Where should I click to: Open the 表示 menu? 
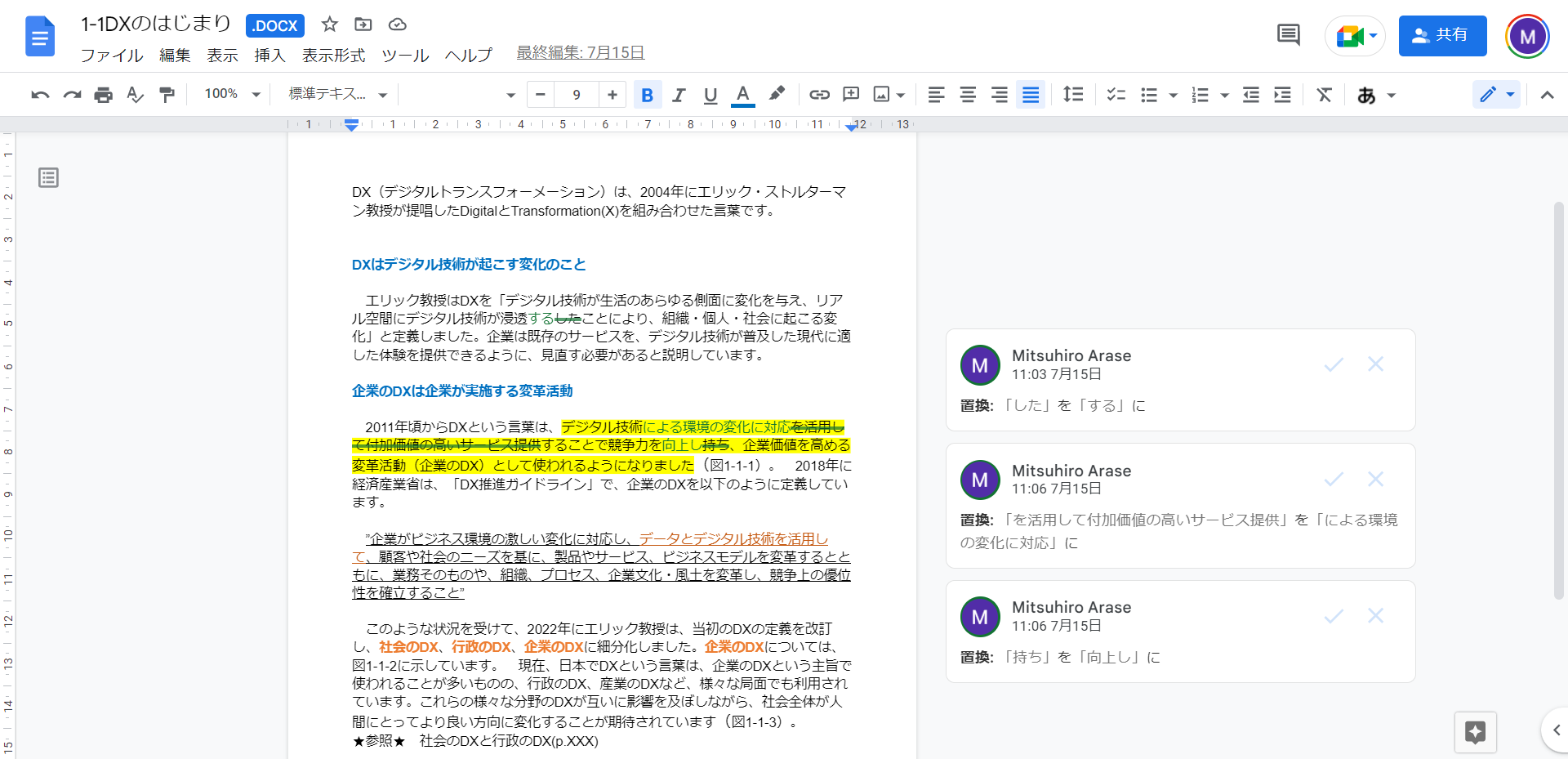coord(222,55)
